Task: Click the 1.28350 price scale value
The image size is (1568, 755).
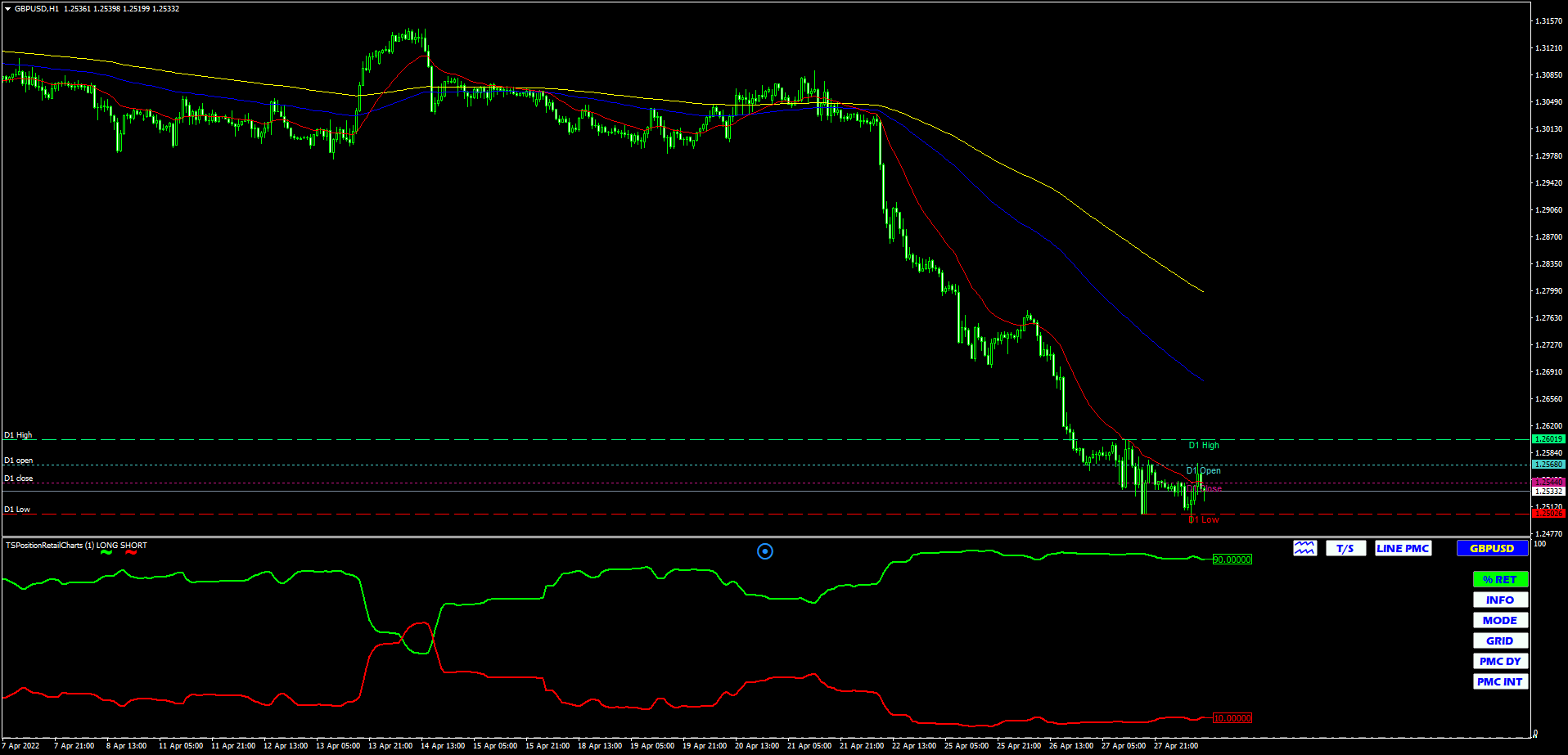Action: click(x=1548, y=264)
